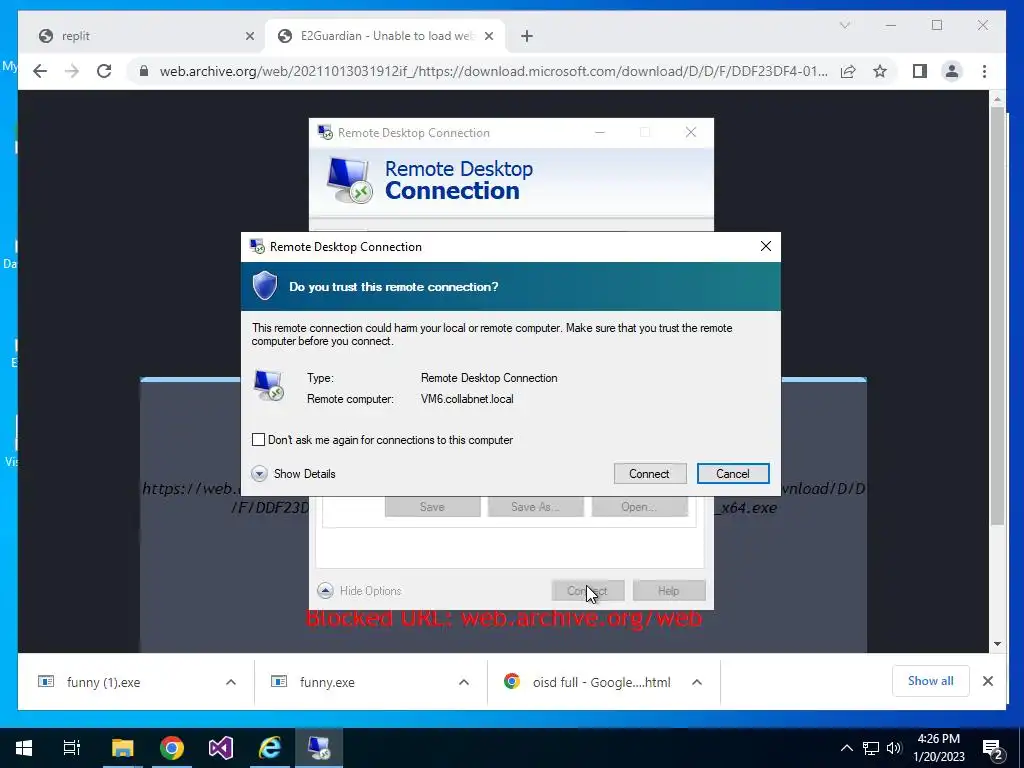Open a new browser tab

pos(527,36)
